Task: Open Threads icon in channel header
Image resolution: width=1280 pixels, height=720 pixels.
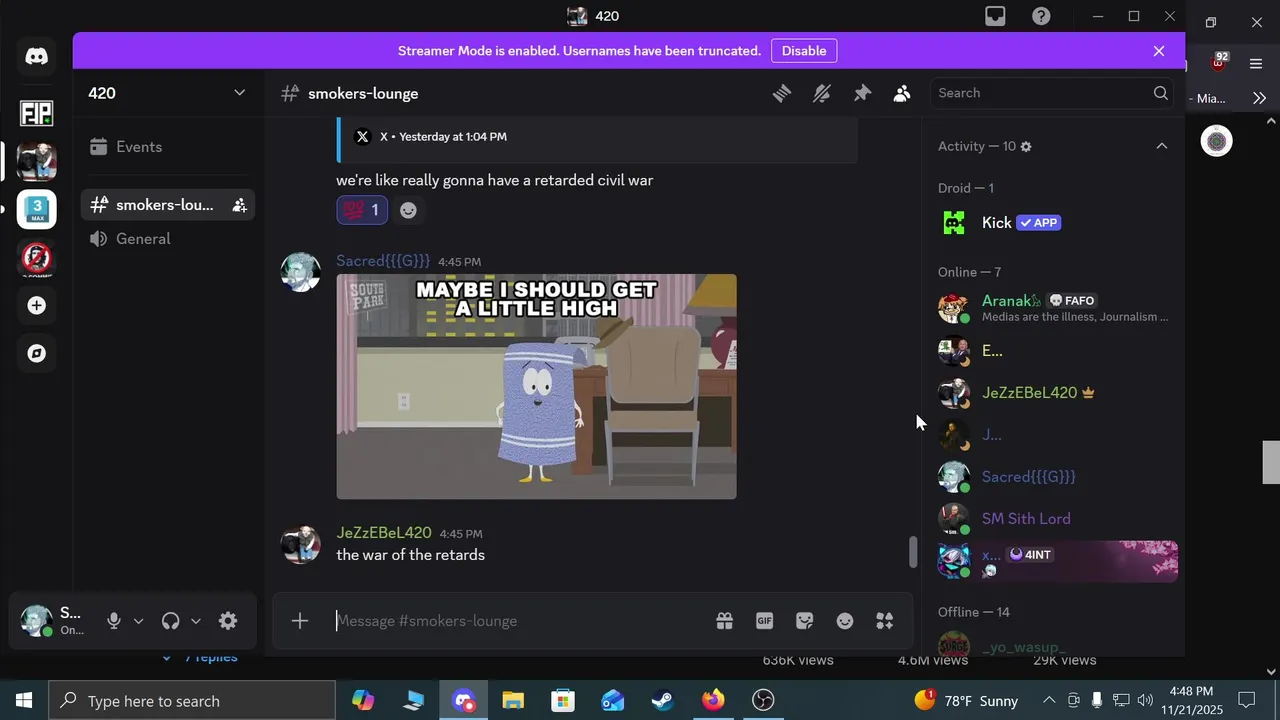Action: pyautogui.click(x=782, y=93)
